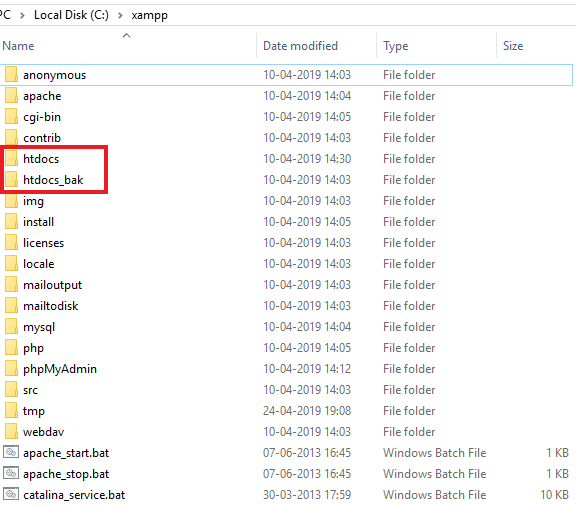Screen dimensions: 576x506
Task: Click the apache_stop.bat batch file icon
Action: (11, 473)
